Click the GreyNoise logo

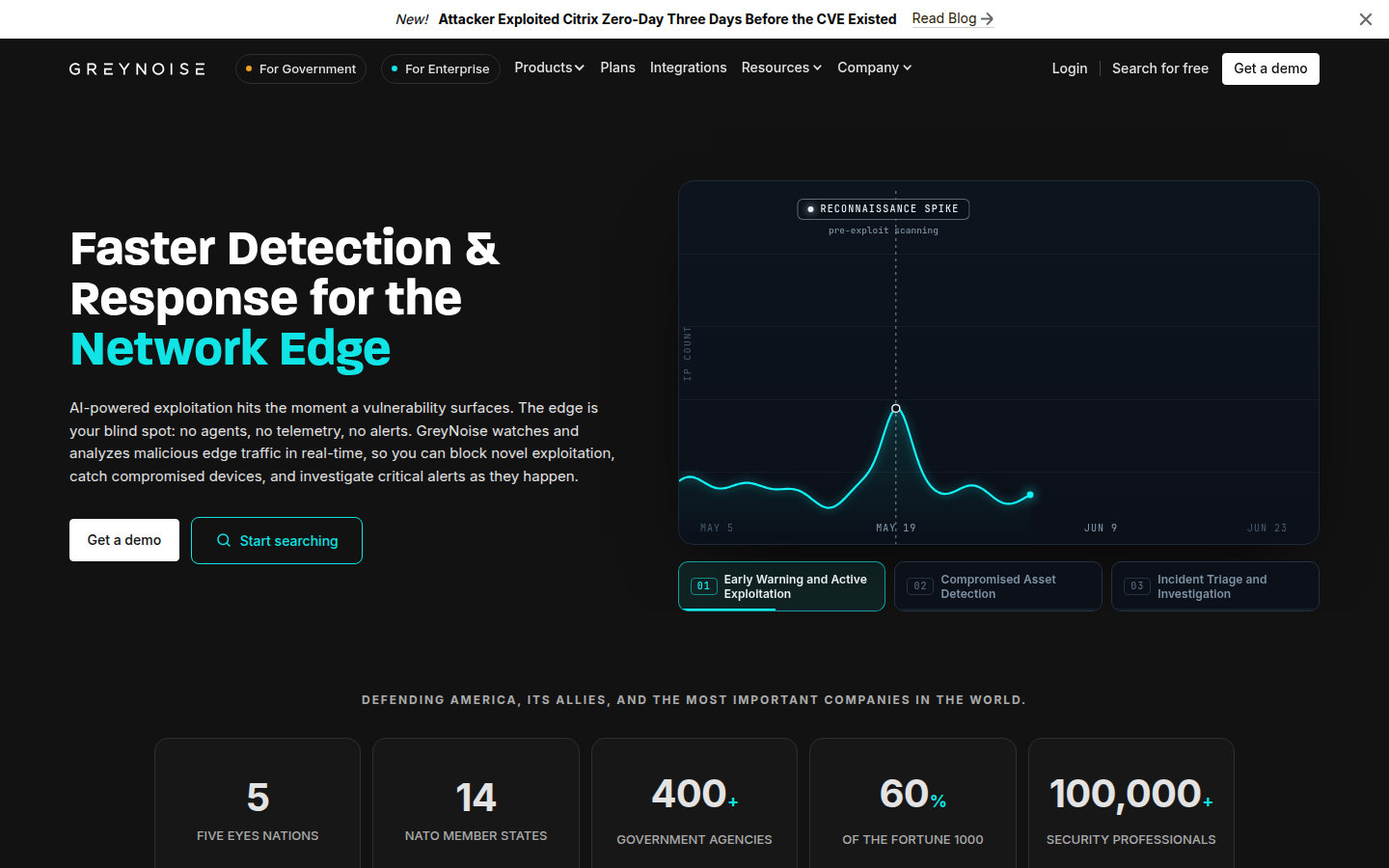click(137, 68)
